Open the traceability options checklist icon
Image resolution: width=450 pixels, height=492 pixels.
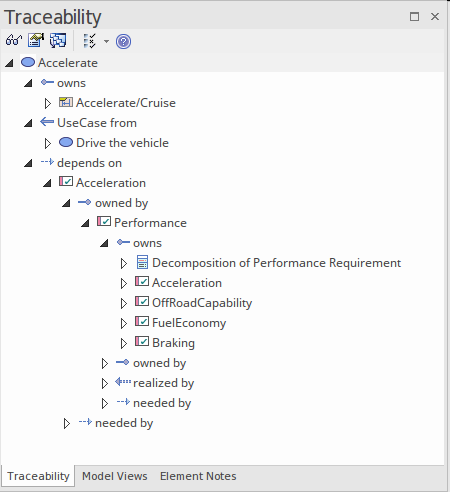(x=89, y=41)
